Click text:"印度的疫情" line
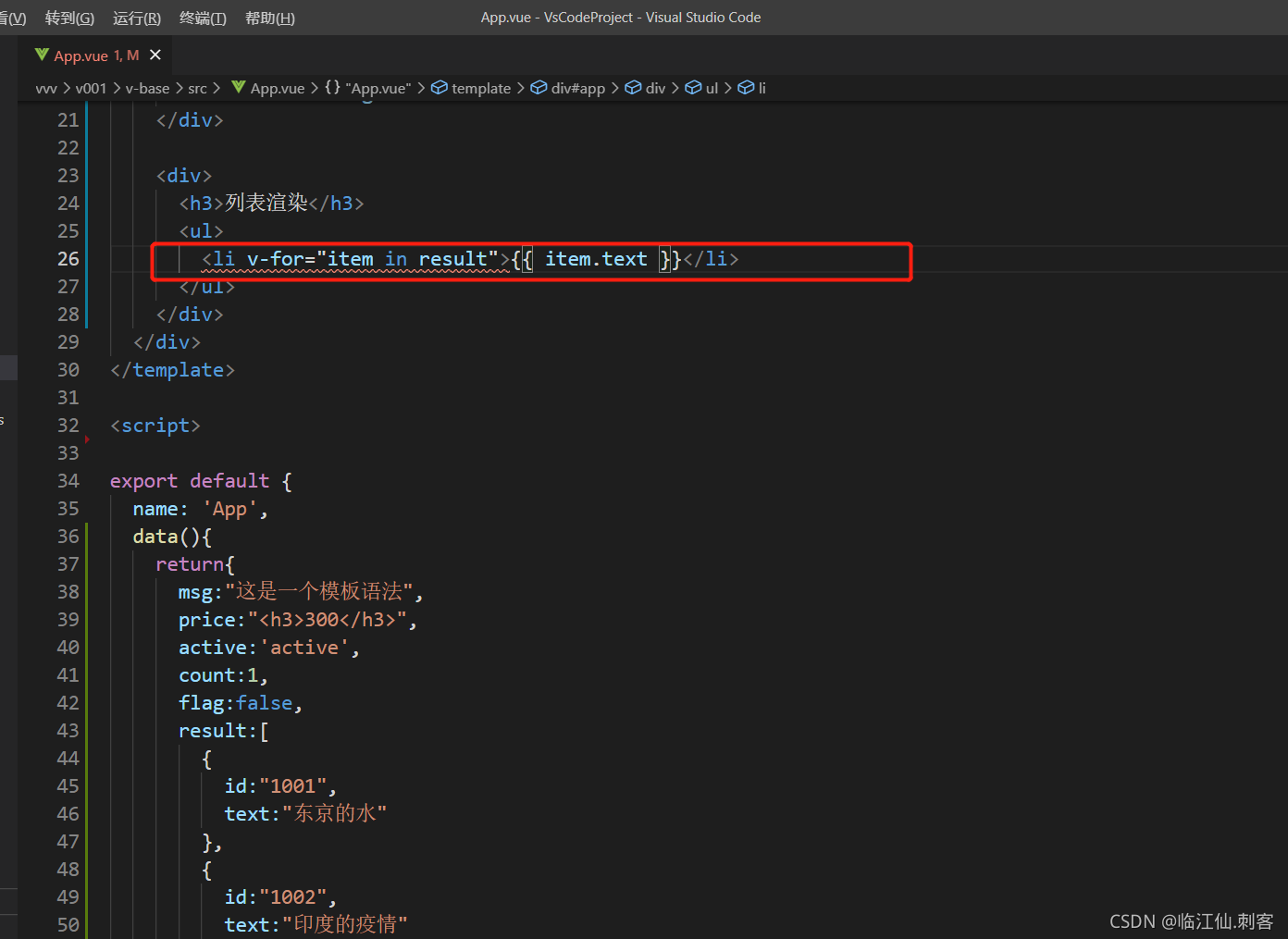1288x939 pixels. click(316, 924)
